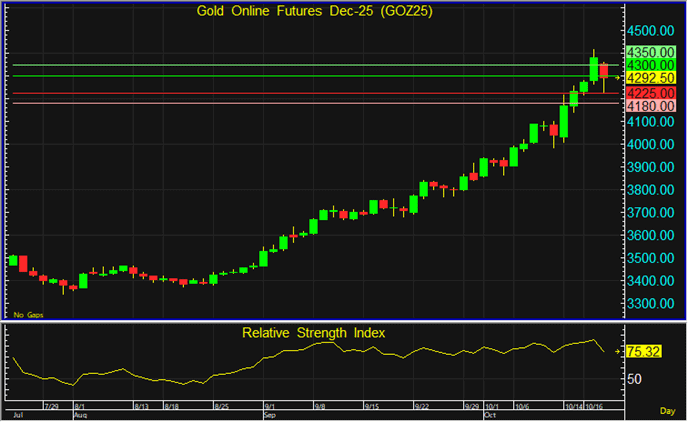Click the Sep month label on time axis
The image size is (688, 422).
point(269,413)
